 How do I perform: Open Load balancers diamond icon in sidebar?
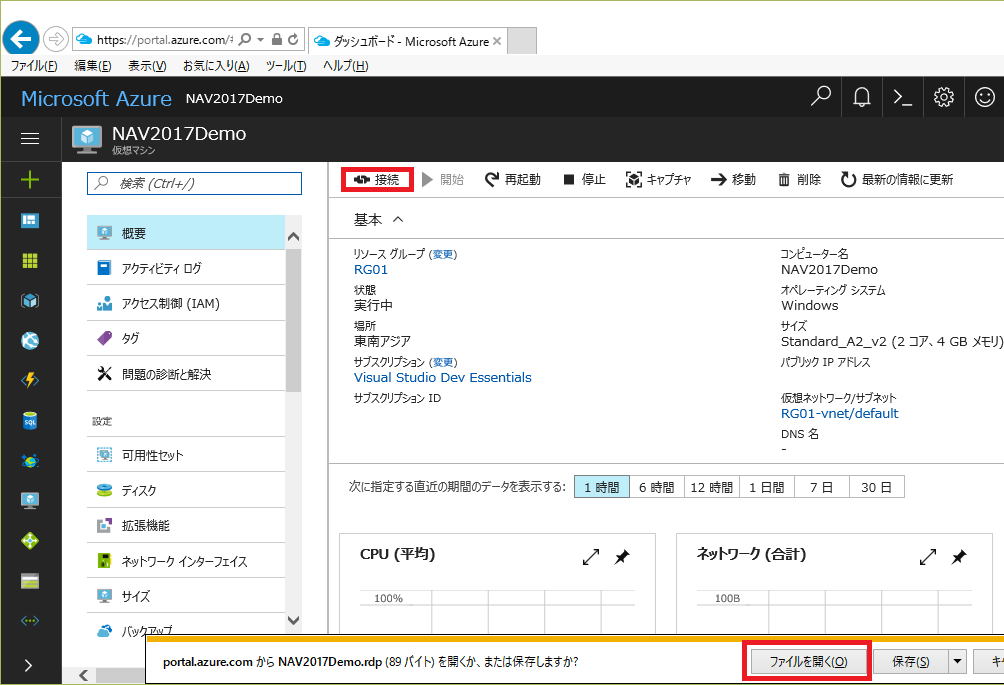30,541
